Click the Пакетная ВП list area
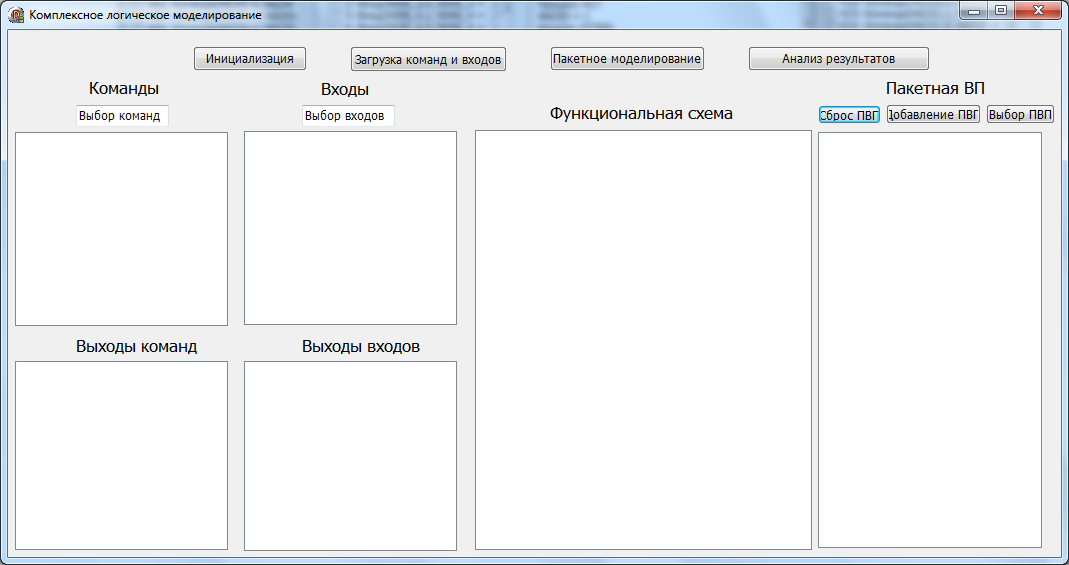 click(930, 340)
